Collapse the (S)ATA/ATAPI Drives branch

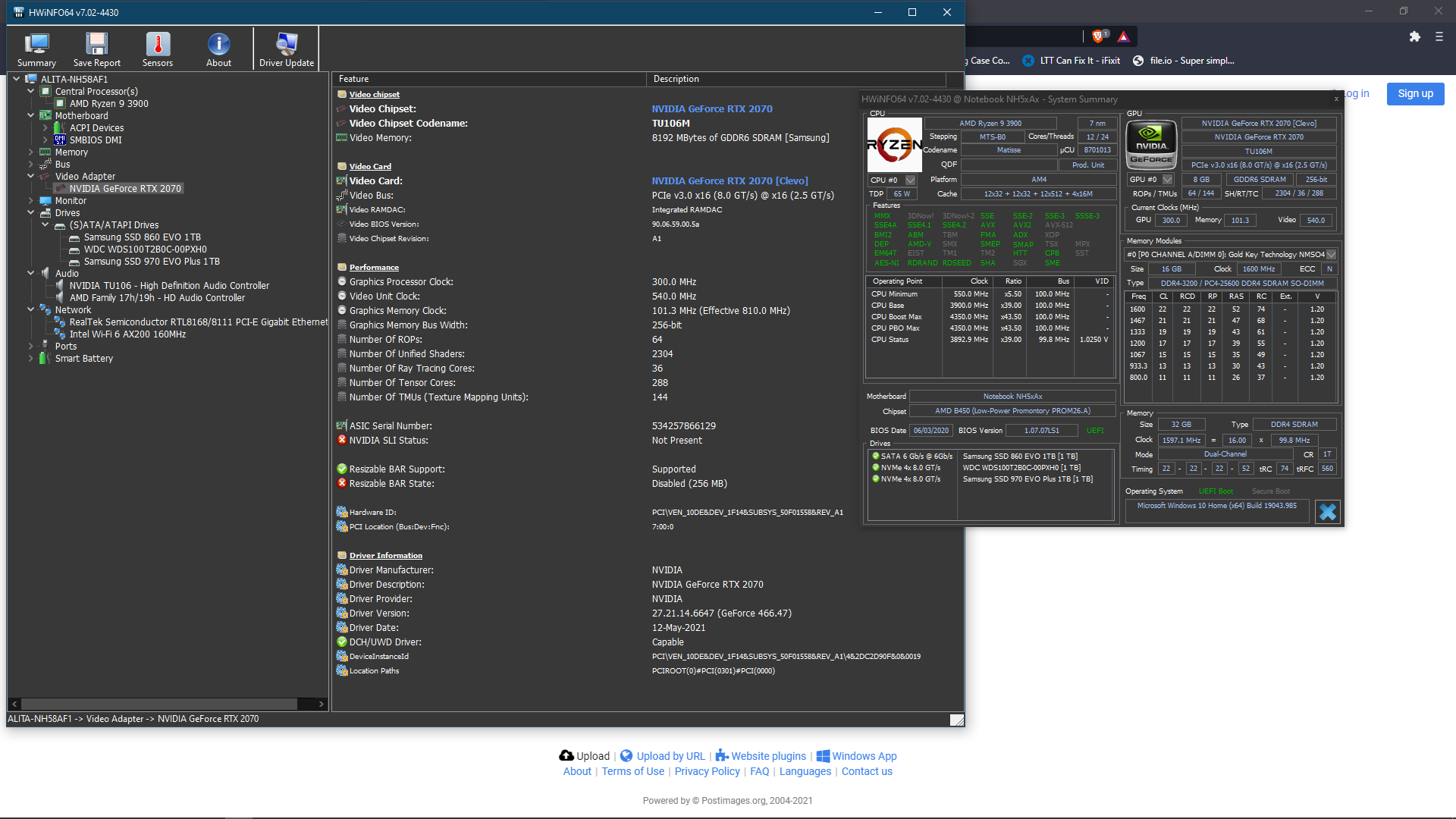pyautogui.click(x=45, y=224)
